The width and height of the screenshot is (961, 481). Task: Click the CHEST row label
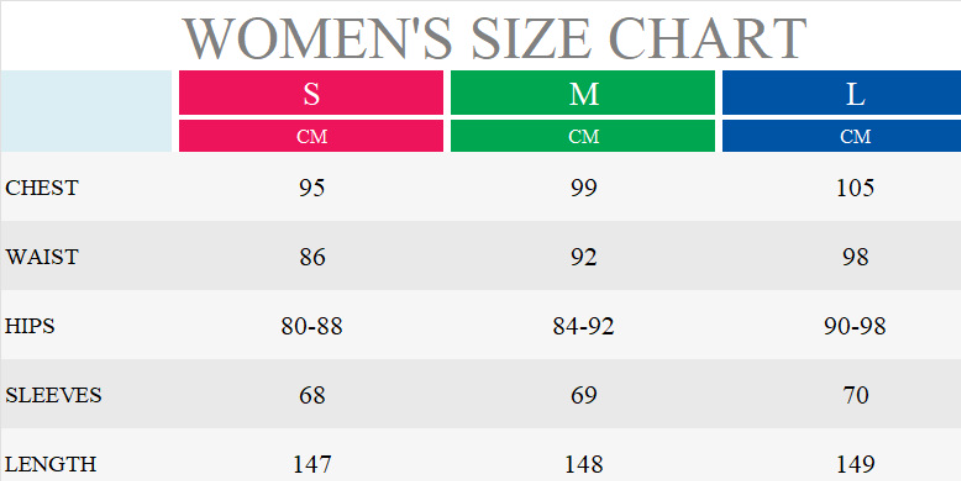point(42,188)
